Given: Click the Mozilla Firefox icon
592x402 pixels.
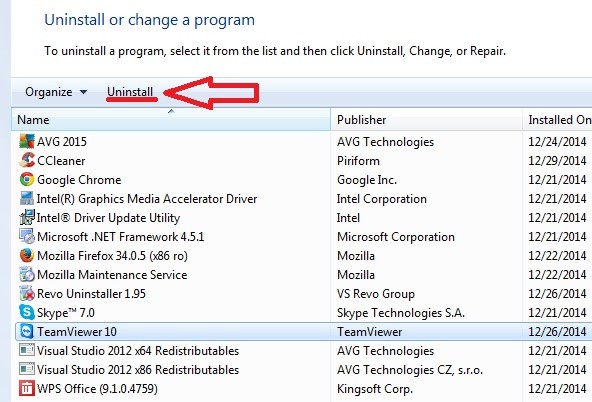Looking at the screenshot, I should pyautogui.click(x=27, y=256).
